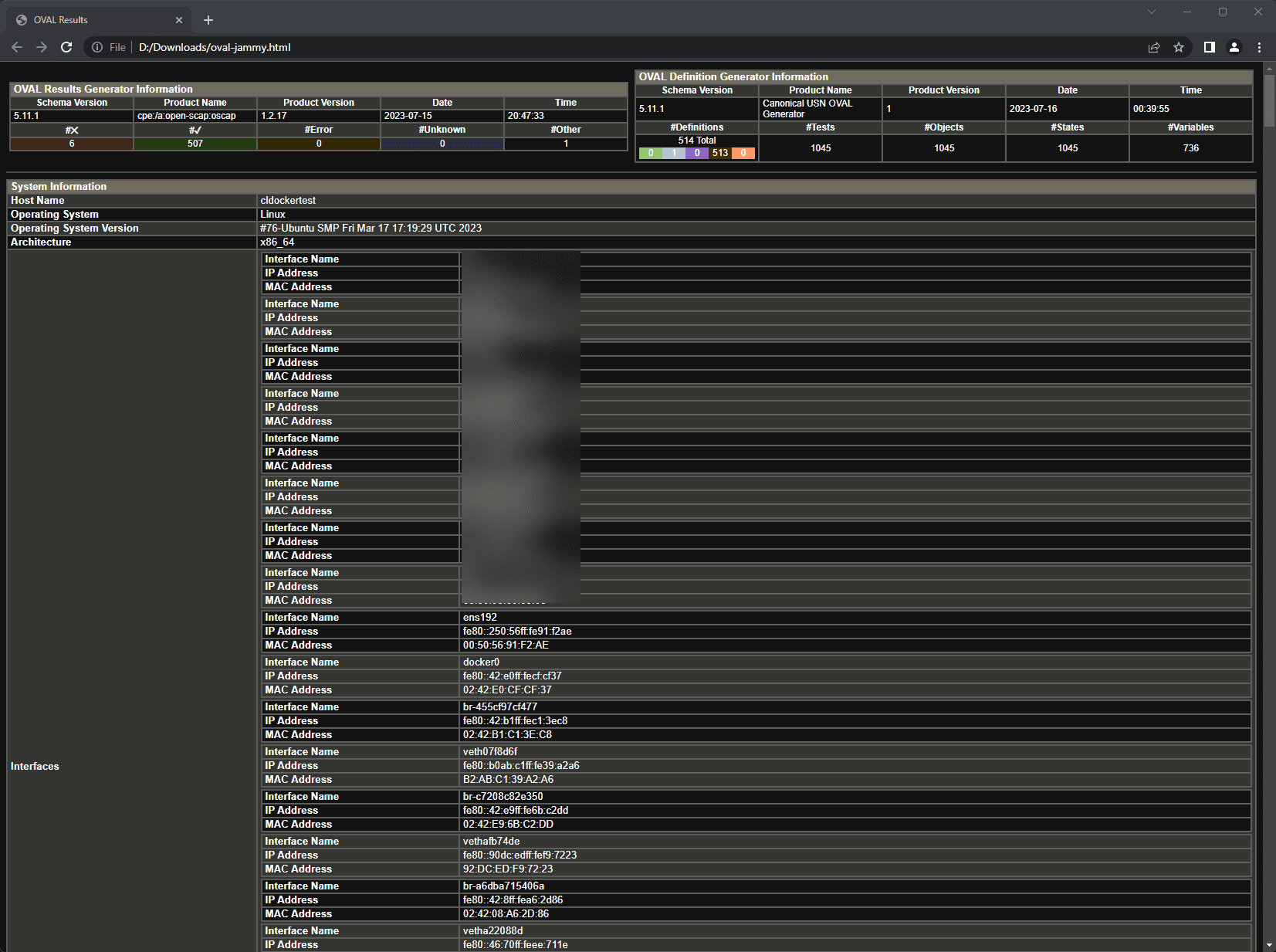Click the host name cldockertest
The width and height of the screenshot is (1276, 952).
[x=288, y=201]
